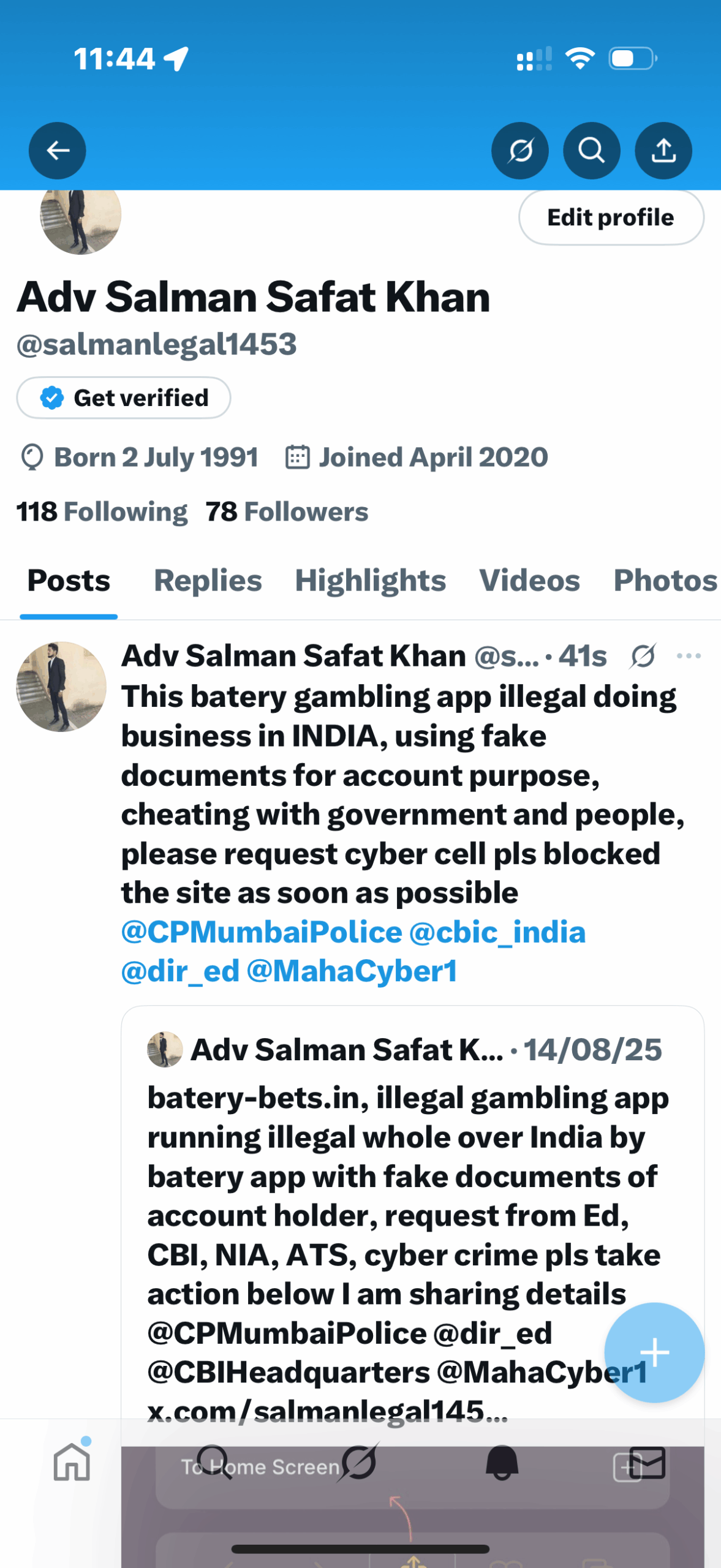
Task: Tap the @CPMumbaiPolice mention link
Action: (262, 932)
